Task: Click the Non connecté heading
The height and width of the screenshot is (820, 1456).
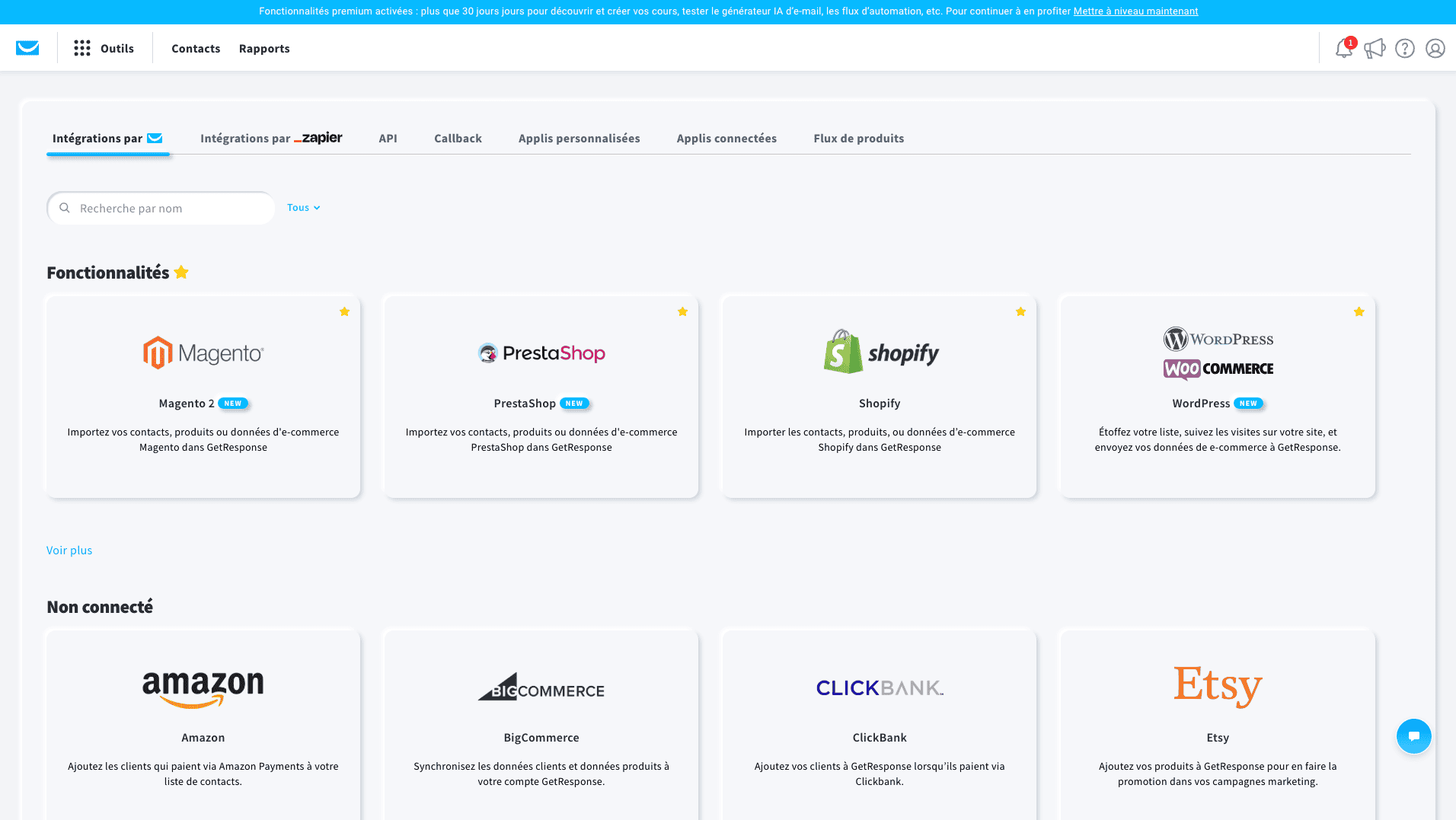Action: point(100,607)
